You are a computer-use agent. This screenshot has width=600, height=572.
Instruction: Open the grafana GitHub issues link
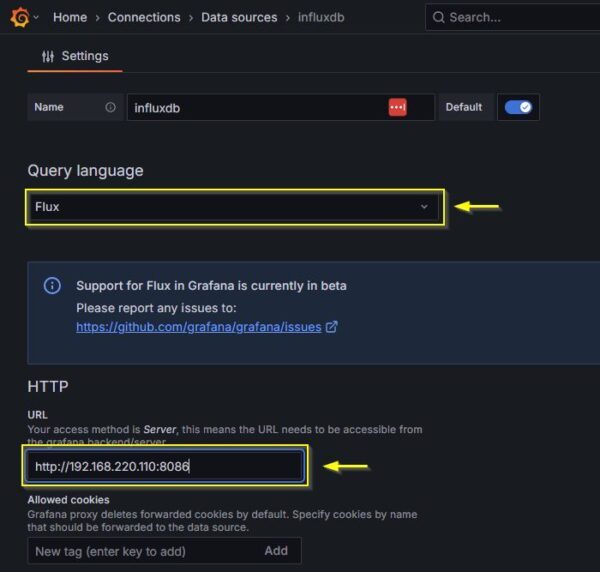[199, 327]
